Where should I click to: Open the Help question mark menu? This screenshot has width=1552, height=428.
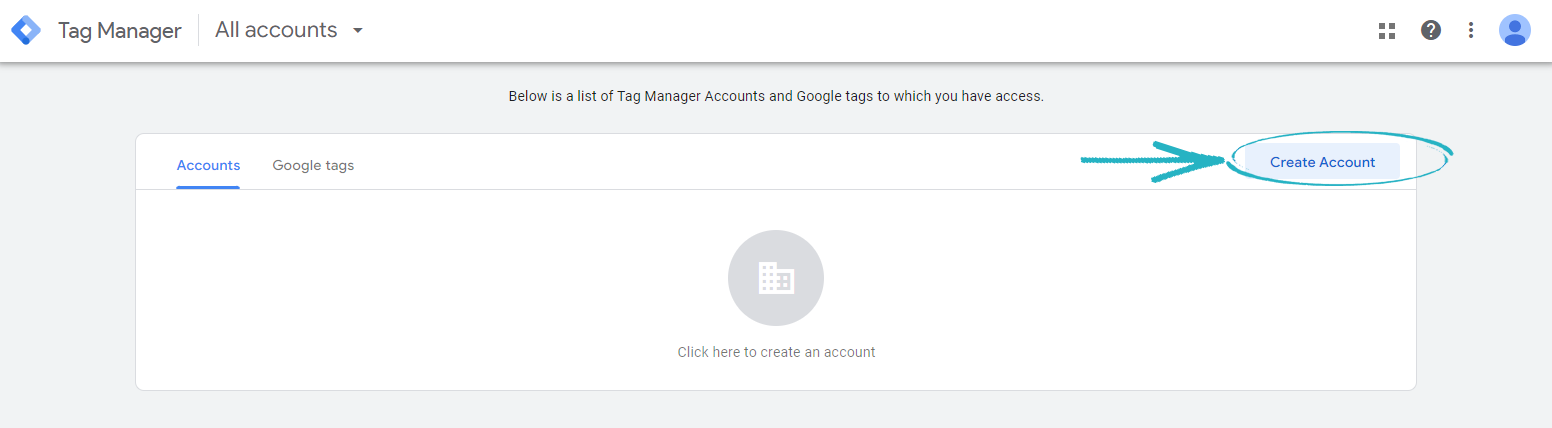point(1431,30)
